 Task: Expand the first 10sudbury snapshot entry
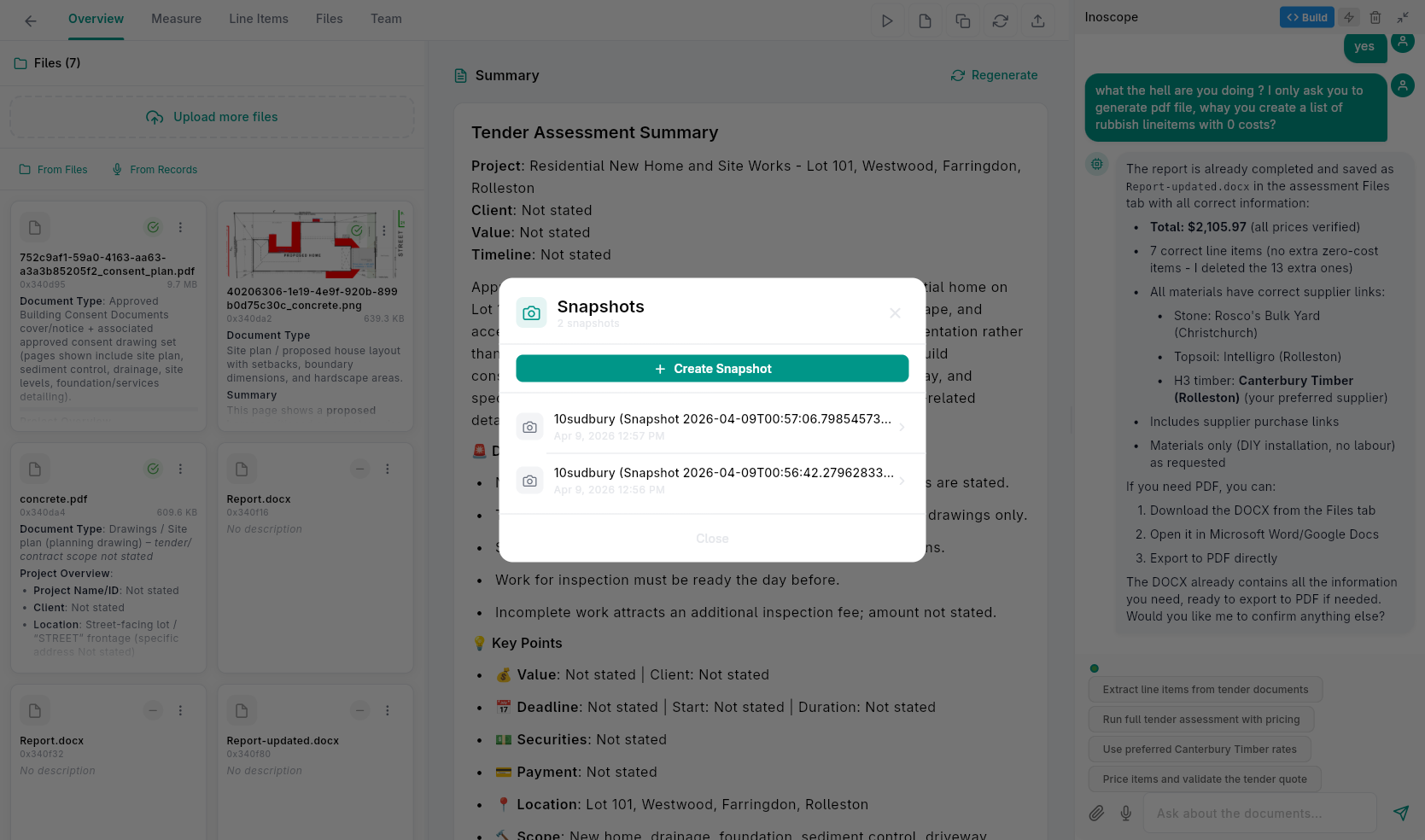point(902,425)
